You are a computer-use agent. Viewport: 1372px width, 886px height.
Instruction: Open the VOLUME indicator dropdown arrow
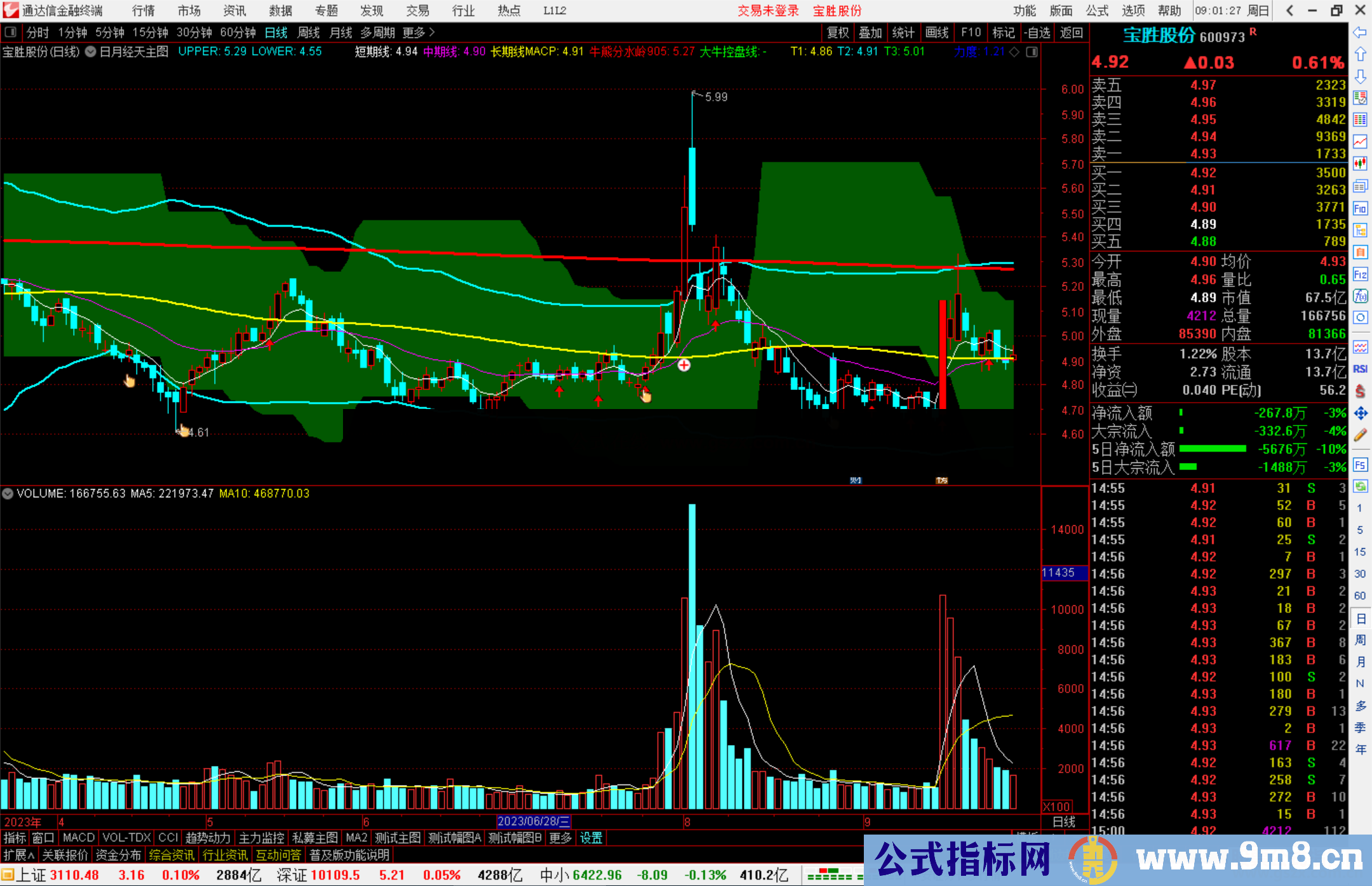click(8, 493)
